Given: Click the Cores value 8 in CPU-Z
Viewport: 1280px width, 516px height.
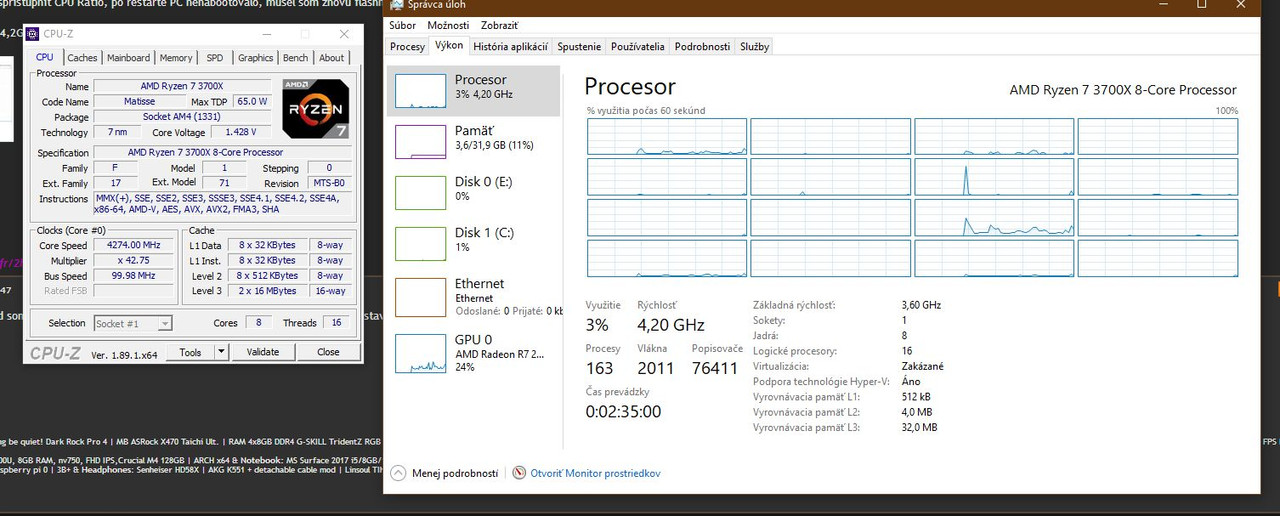Looking at the screenshot, I should (258, 323).
